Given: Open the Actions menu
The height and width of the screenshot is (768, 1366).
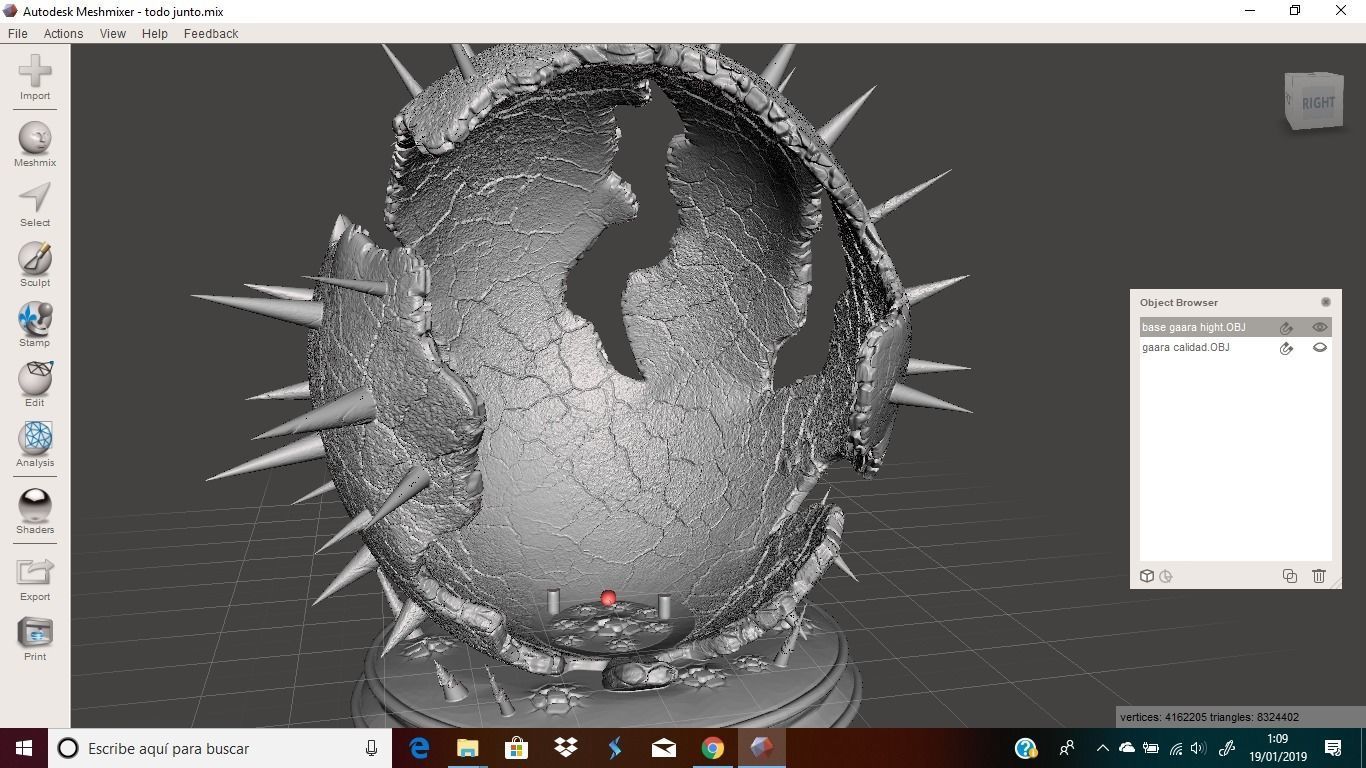Looking at the screenshot, I should pyautogui.click(x=63, y=33).
